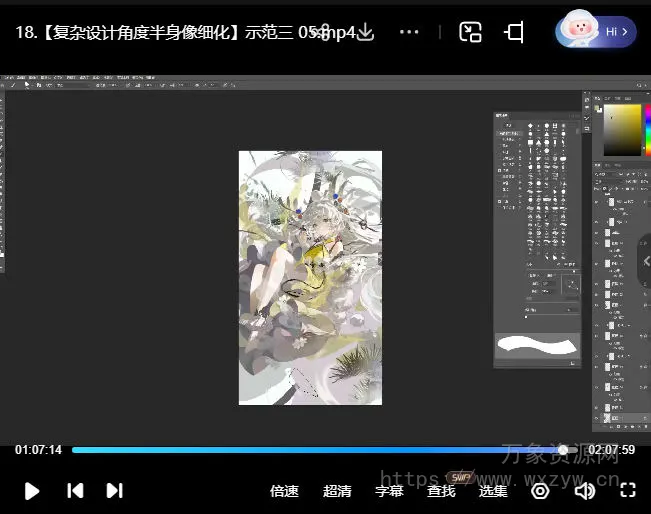This screenshot has width=651, height=514.
Task: Click the anime artwork canvas in the video
Action: pos(310,277)
